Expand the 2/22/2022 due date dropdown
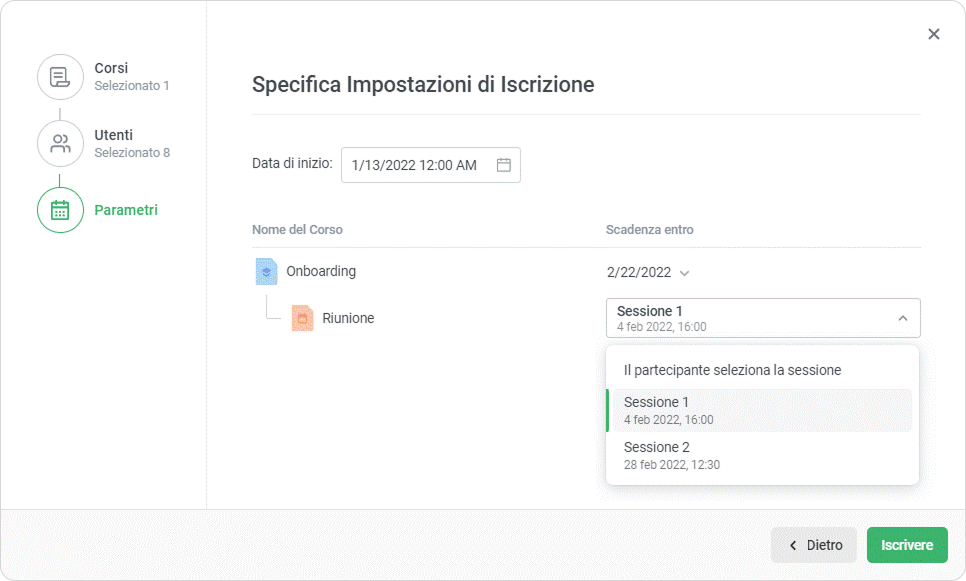The width and height of the screenshot is (966, 581). (x=684, y=272)
